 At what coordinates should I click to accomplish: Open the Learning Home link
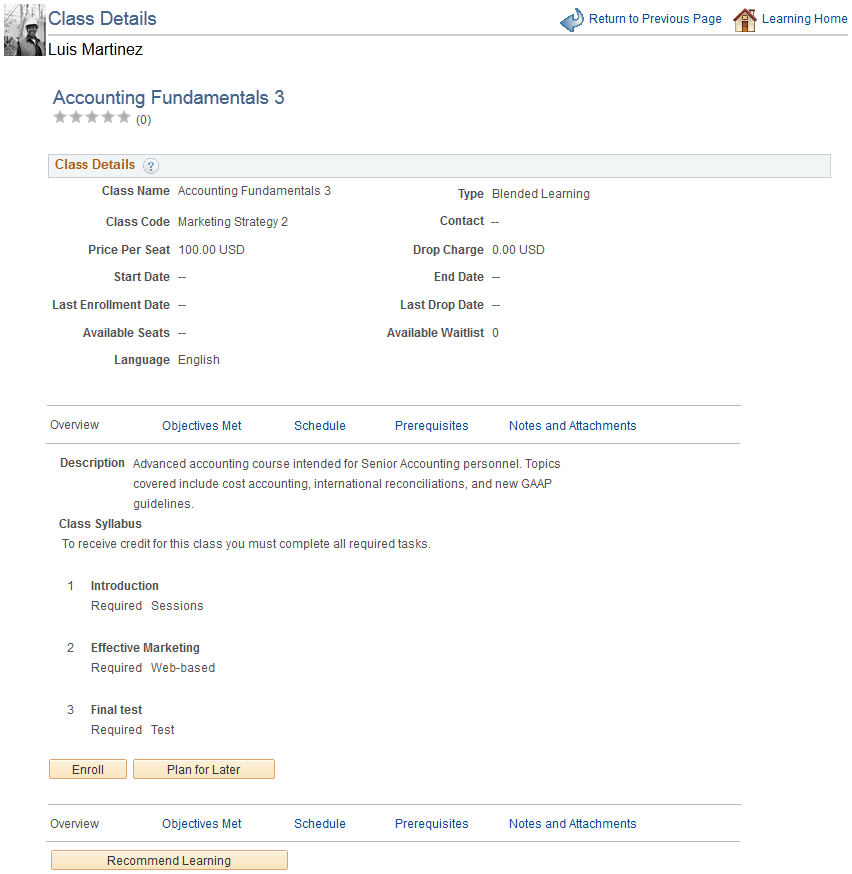coord(805,18)
